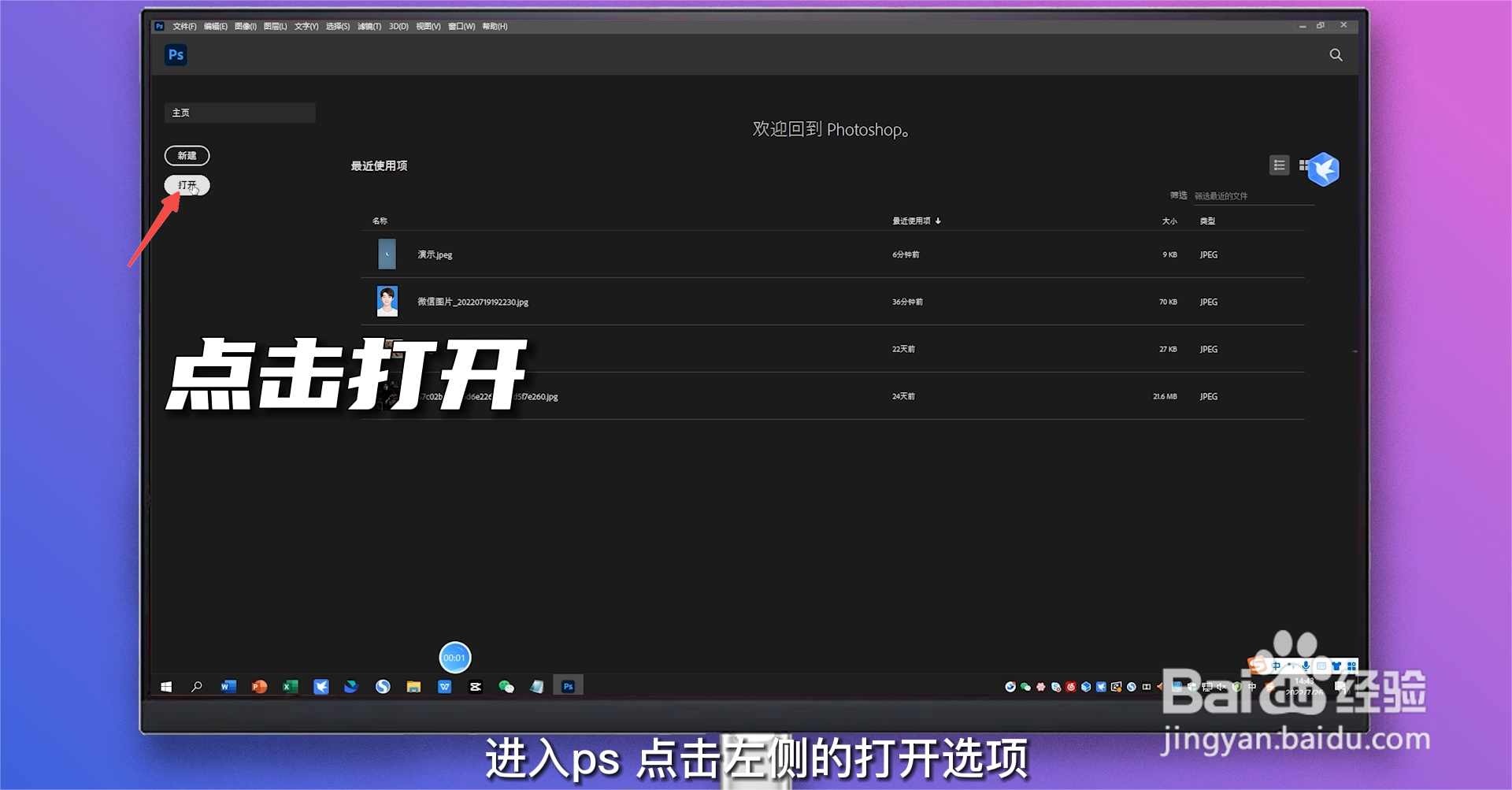The image size is (1512, 790).
Task: Sort recent files by 名称 column
Action: [x=380, y=221]
